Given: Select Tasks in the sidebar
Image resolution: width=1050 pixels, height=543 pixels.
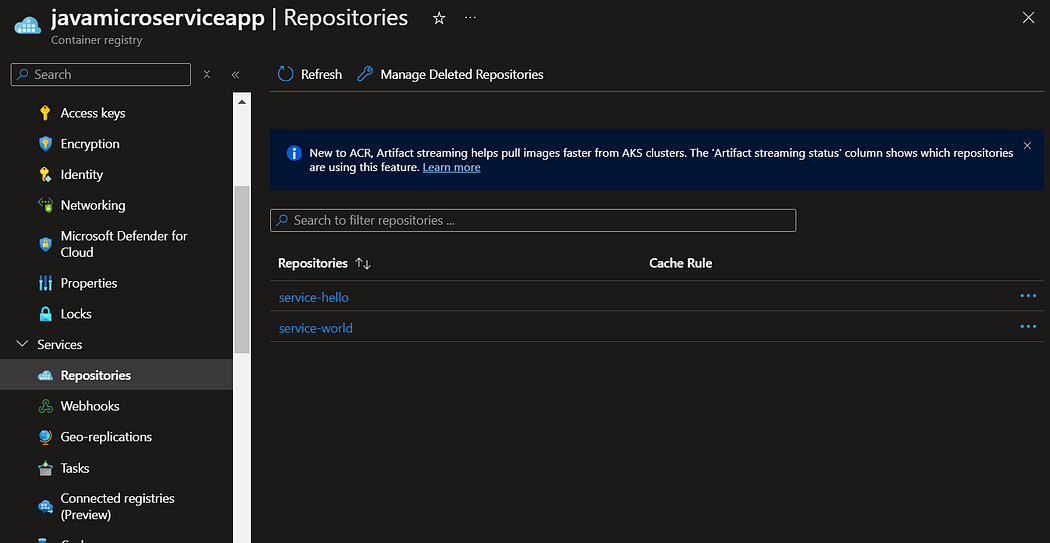Looking at the screenshot, I should 75,468.
